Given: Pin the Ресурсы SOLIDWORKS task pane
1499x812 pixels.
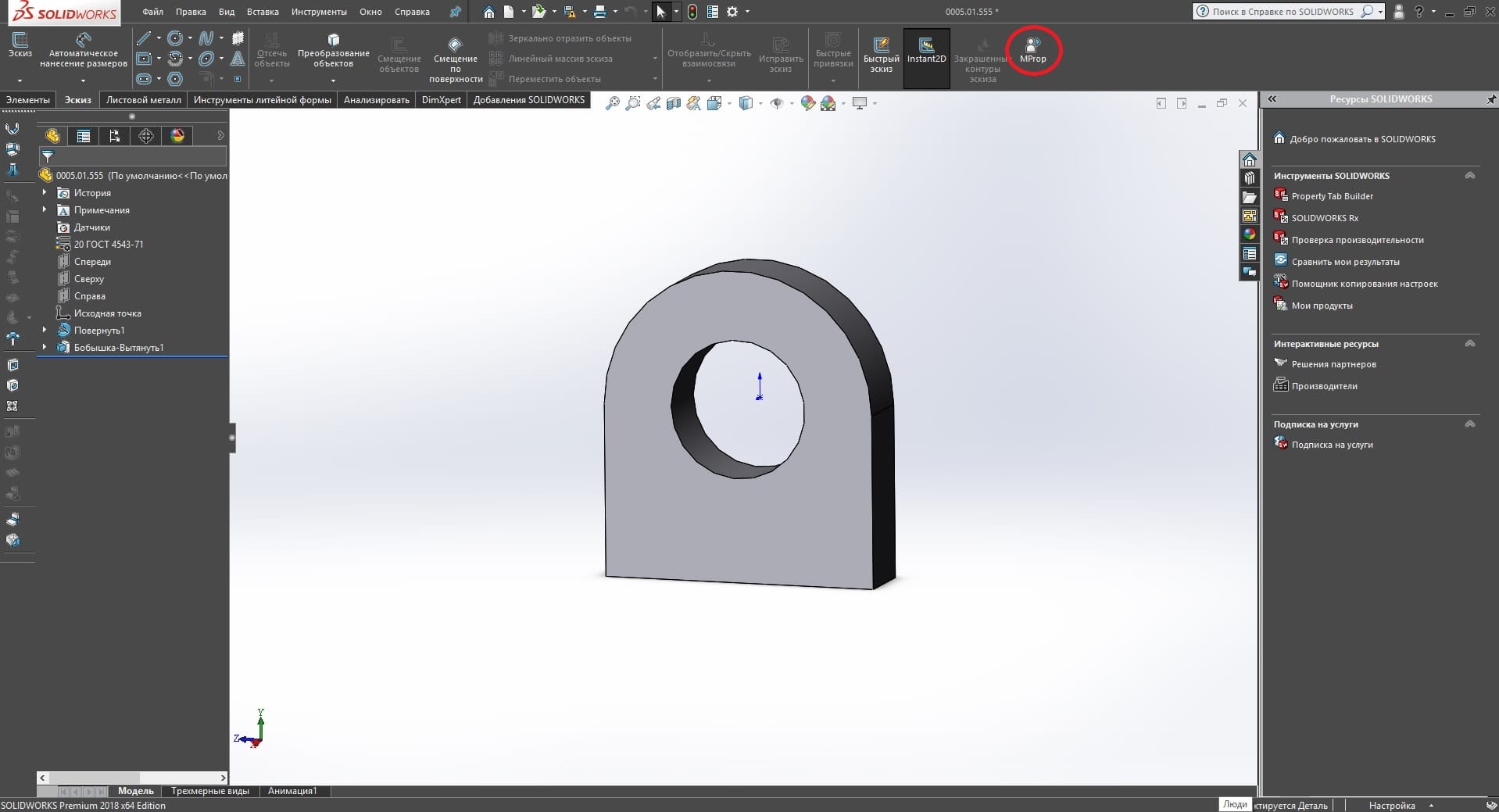Looking at the screenshot, I should coord(1490,99).
